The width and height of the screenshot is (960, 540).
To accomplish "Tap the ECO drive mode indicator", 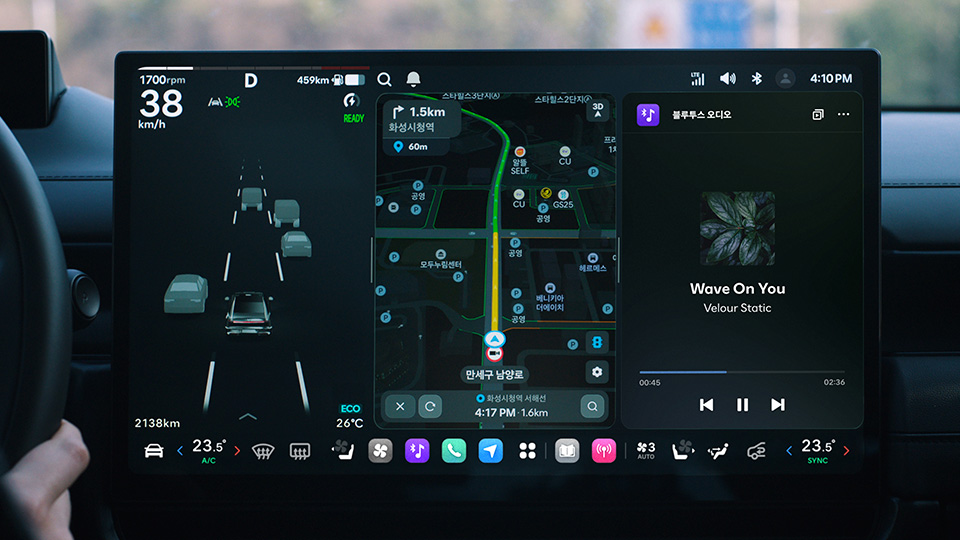I will click(350, 408).
